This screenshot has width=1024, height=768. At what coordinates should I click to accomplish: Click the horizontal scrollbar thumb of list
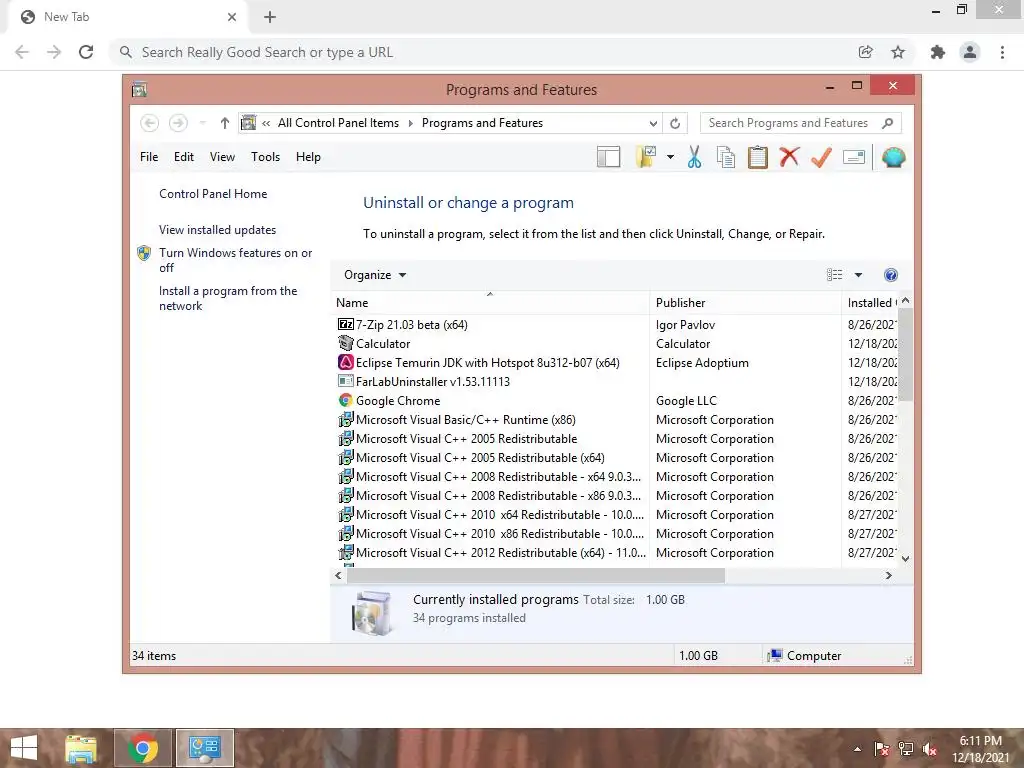536,575
